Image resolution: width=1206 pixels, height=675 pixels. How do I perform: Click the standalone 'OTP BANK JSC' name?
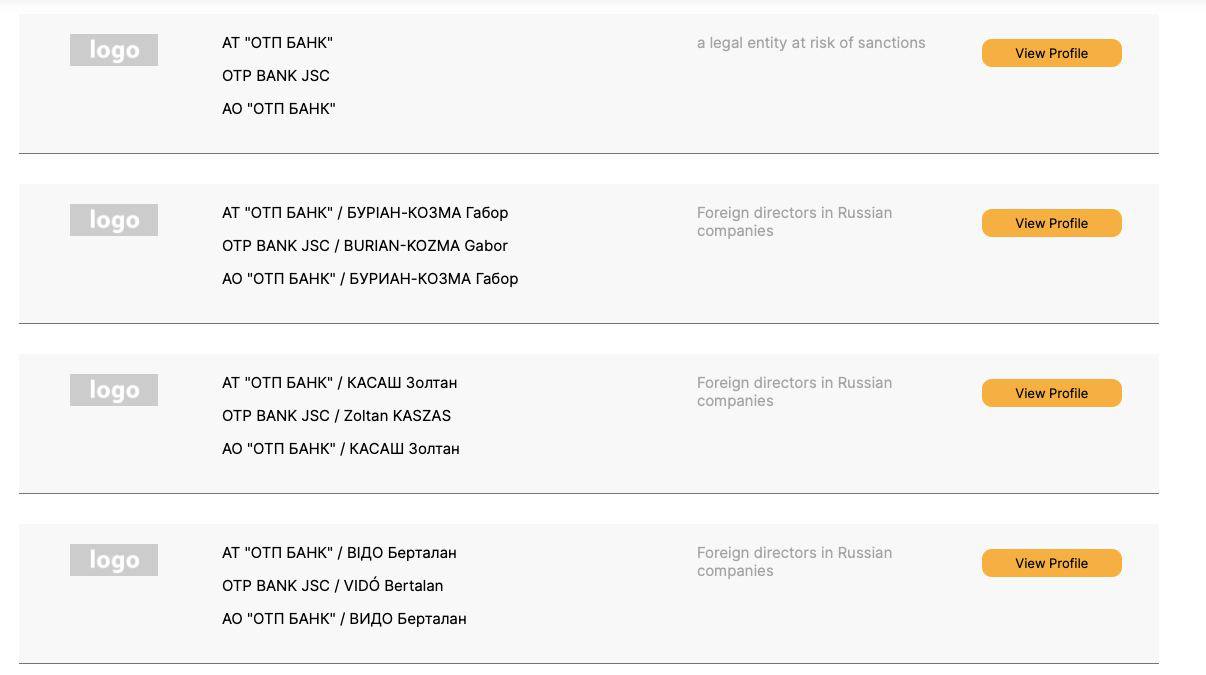(x=276, y=76)
